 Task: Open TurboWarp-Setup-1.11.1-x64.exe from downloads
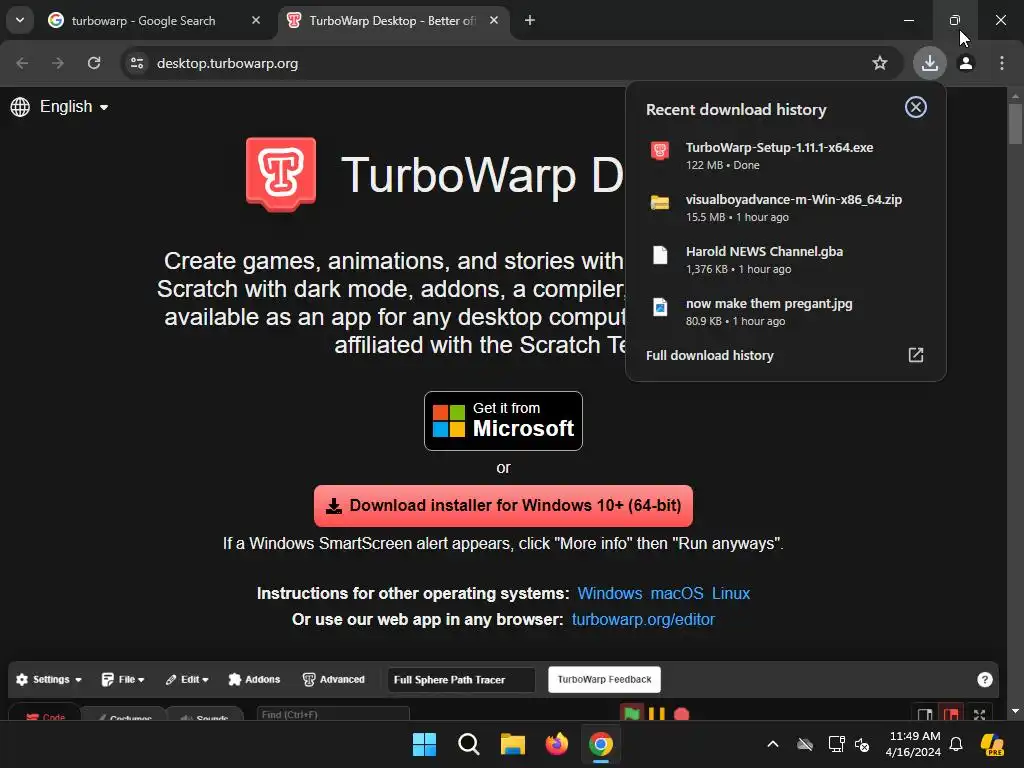tap(786, 155)
